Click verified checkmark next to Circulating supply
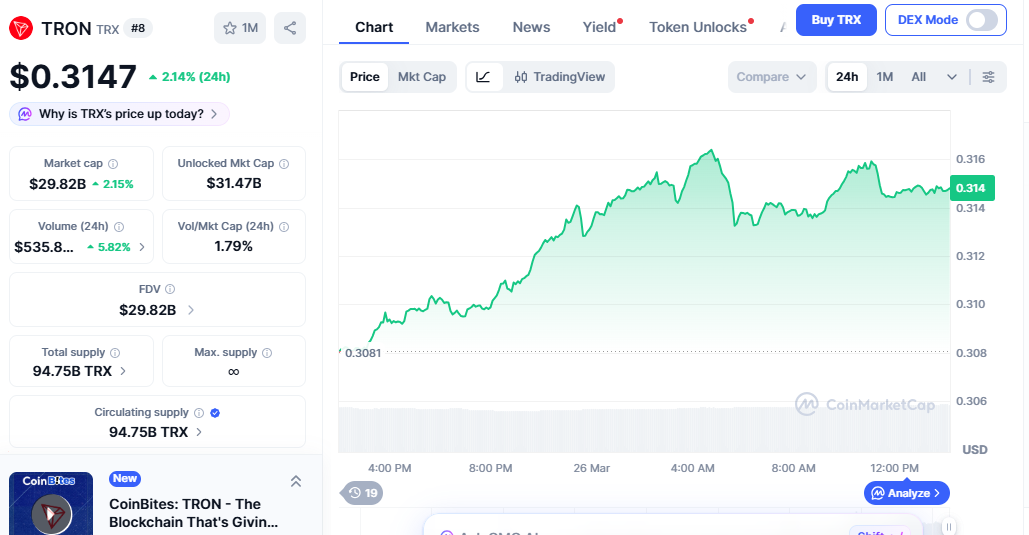 [215, 413]
